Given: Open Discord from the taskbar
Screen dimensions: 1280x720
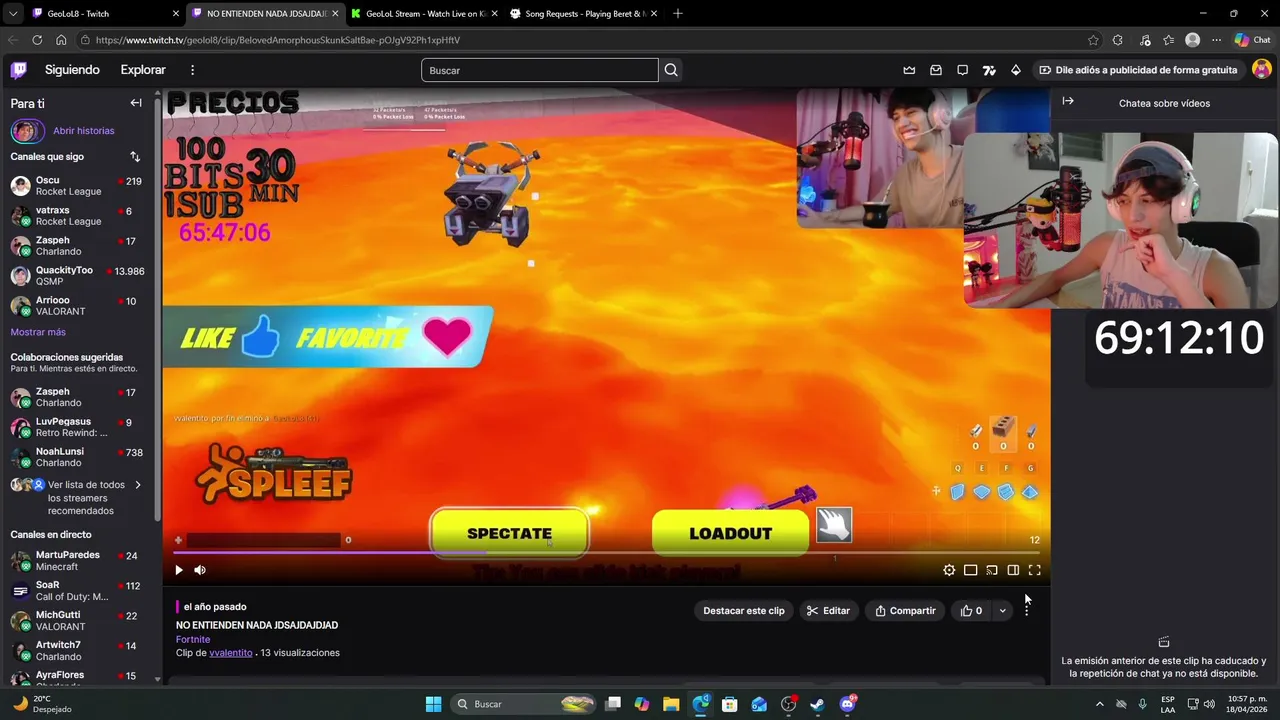Looking at the screenshot, I should 847,704.
